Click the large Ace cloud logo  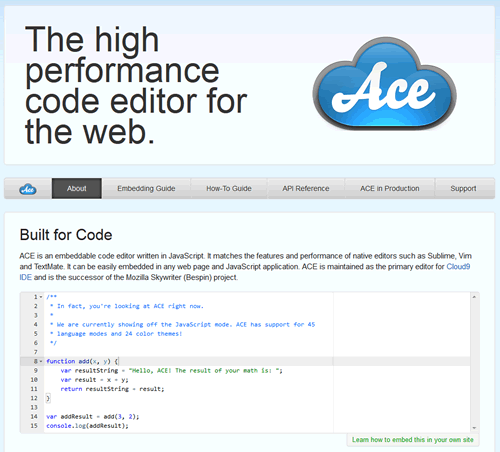pyautogui.click(x=385, y=83)
